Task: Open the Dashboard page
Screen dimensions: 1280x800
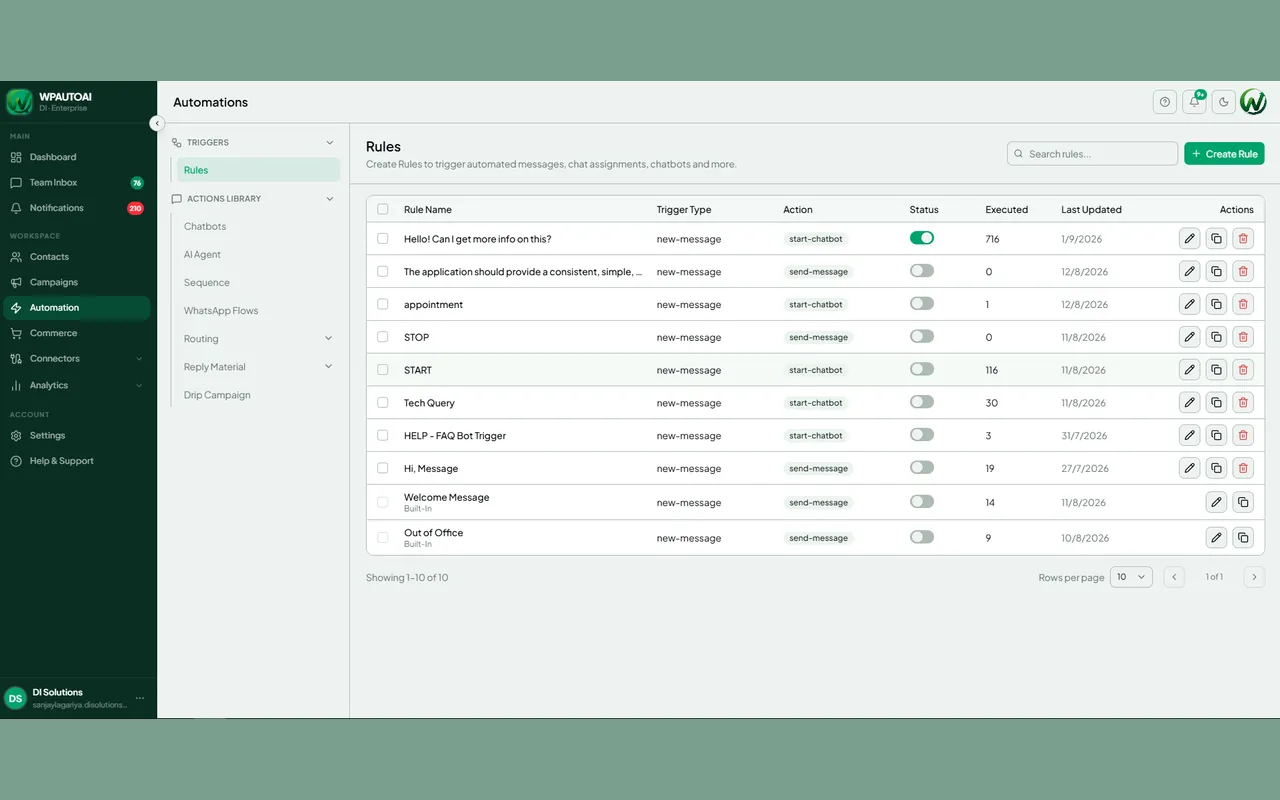Action: point(77,157)
